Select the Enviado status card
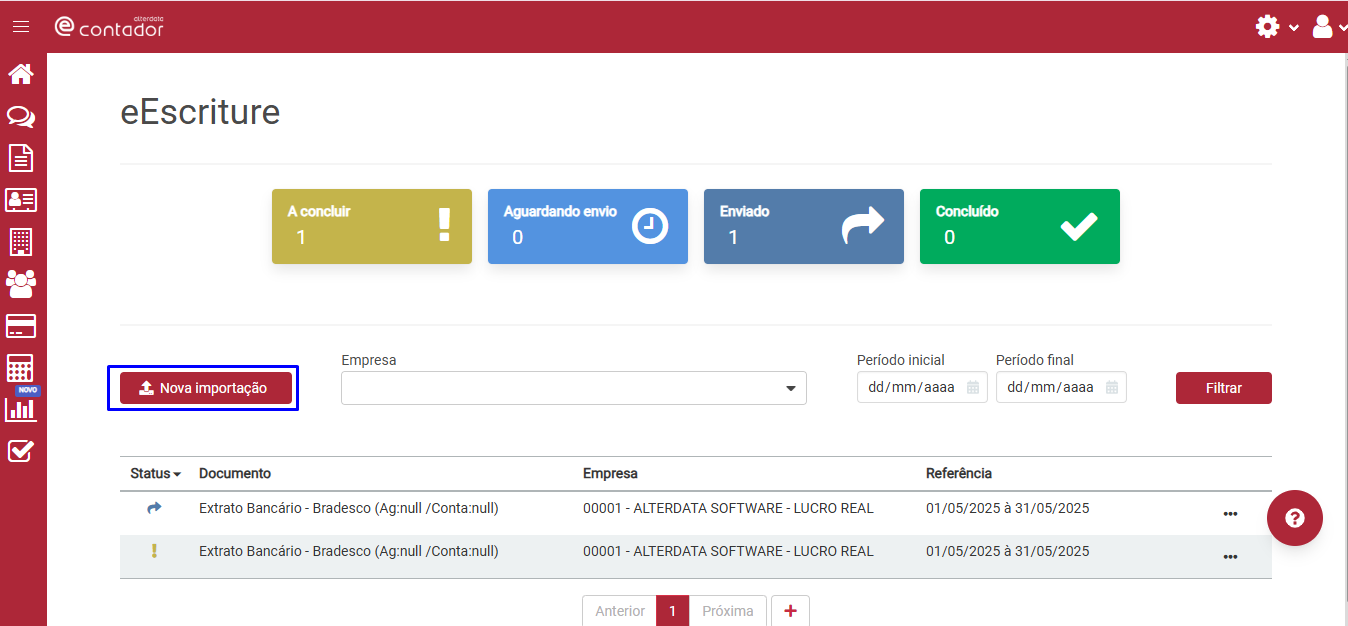1348x626 pixels. point(803,226)
